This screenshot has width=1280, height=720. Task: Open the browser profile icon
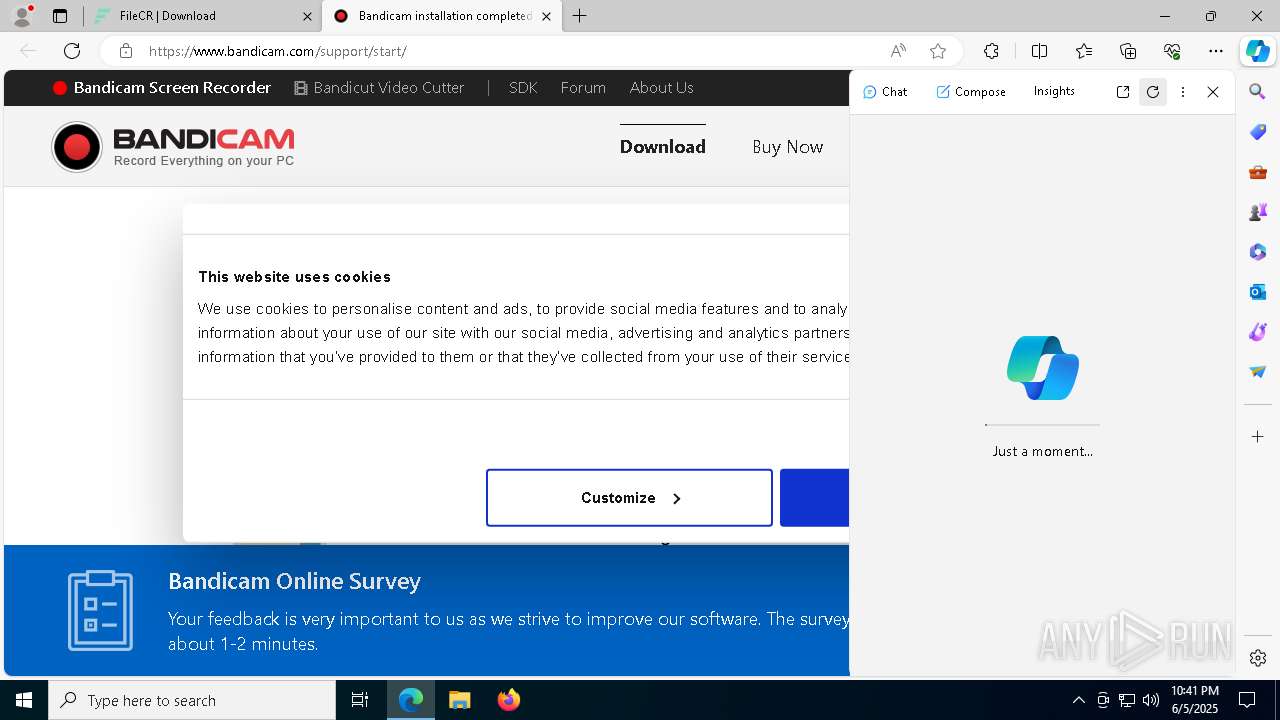[22, 16]
